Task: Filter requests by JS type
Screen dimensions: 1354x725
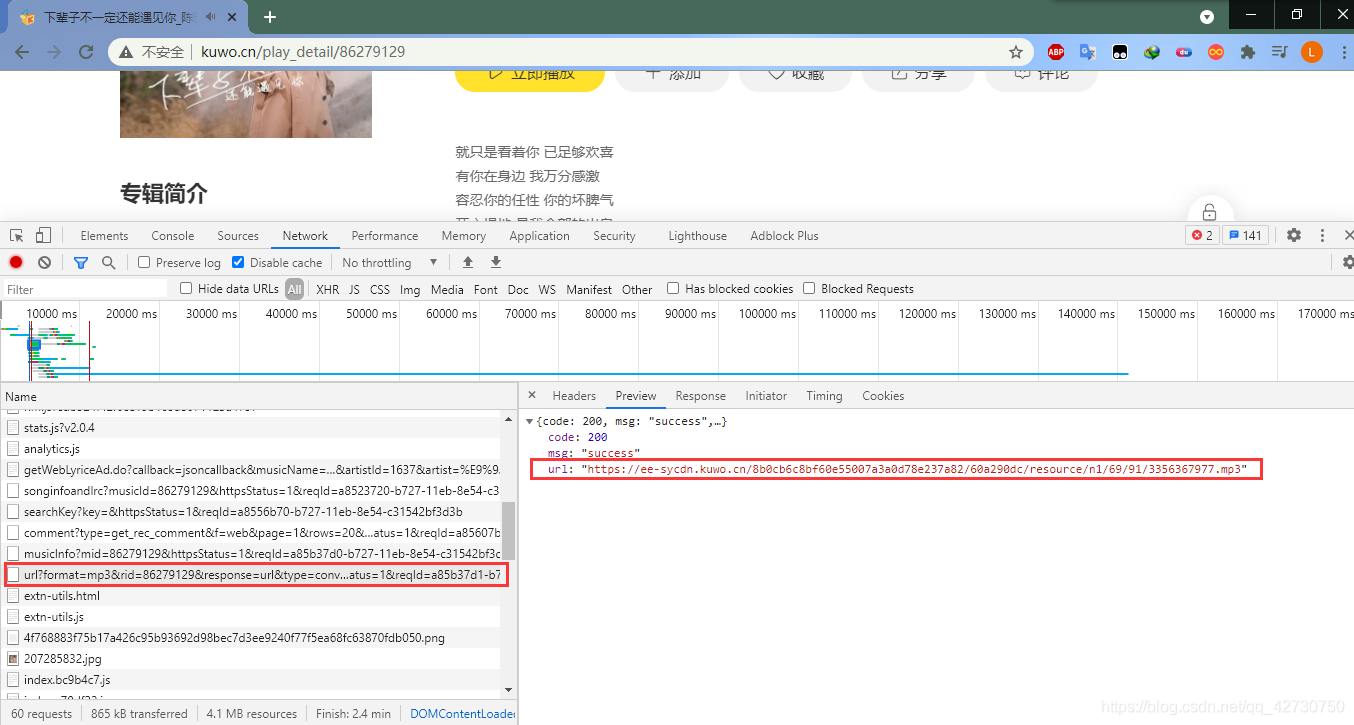Action: 354,289
